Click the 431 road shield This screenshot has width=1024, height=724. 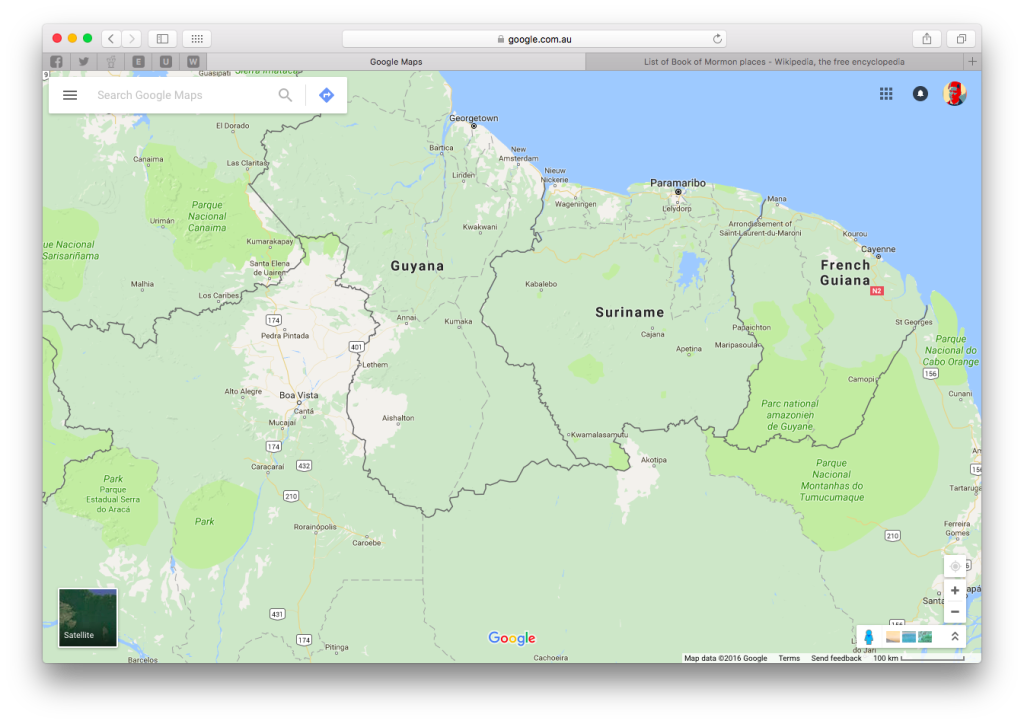click(277, 614)
